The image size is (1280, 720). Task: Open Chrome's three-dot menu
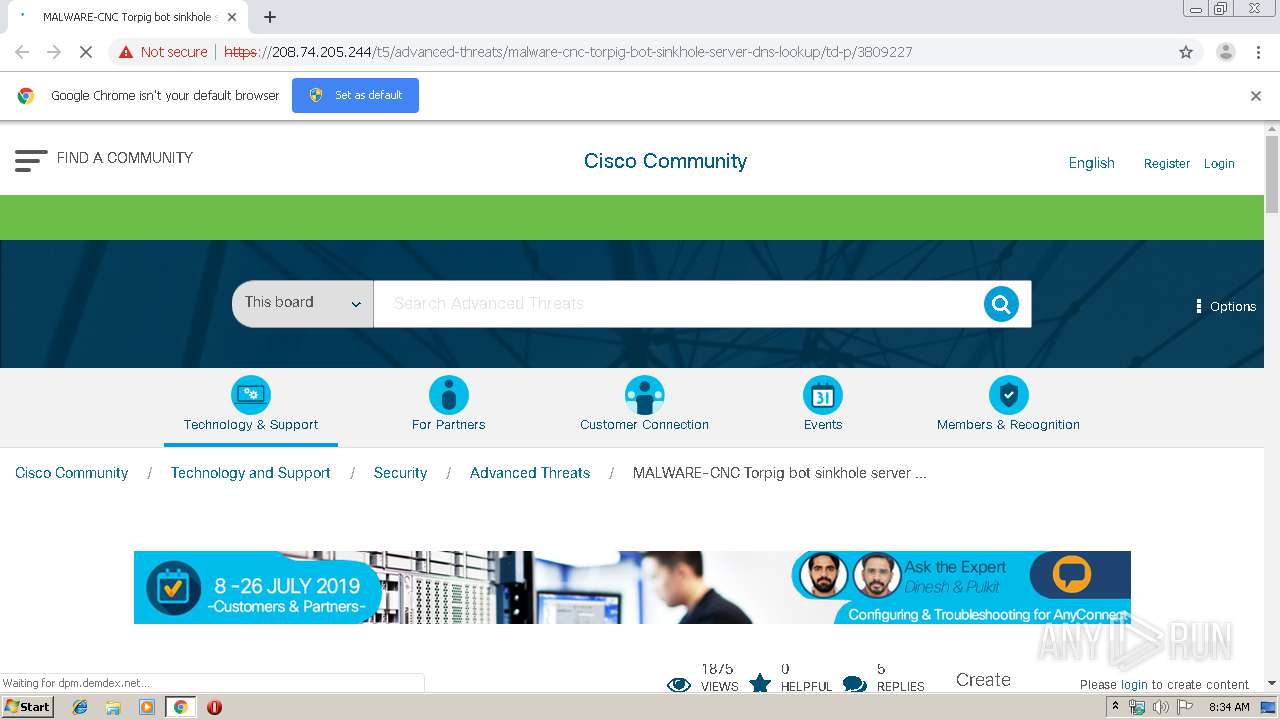(1259, 52)
